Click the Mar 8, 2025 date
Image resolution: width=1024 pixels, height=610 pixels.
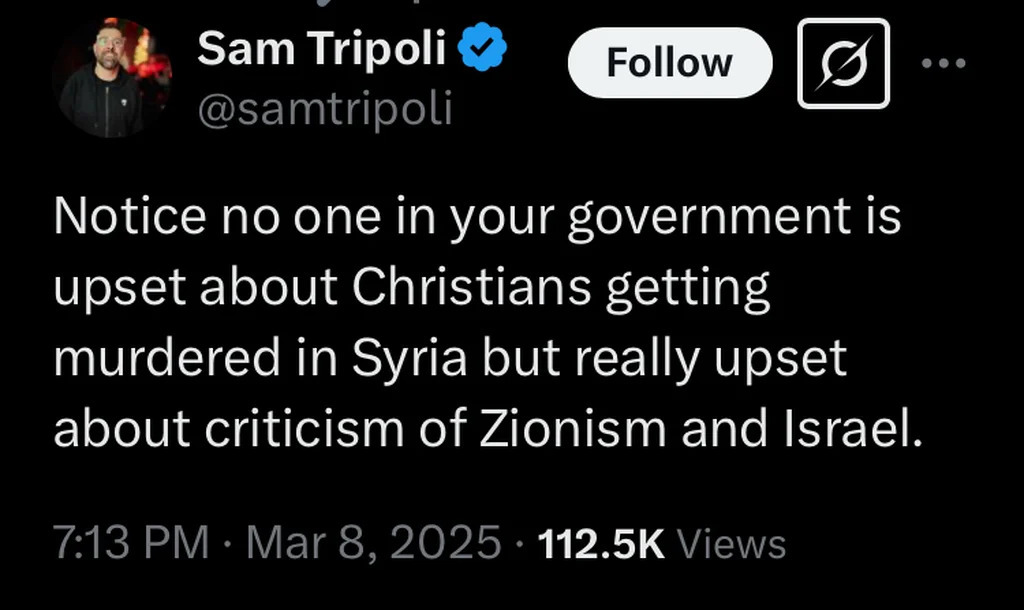pos(373,543)
